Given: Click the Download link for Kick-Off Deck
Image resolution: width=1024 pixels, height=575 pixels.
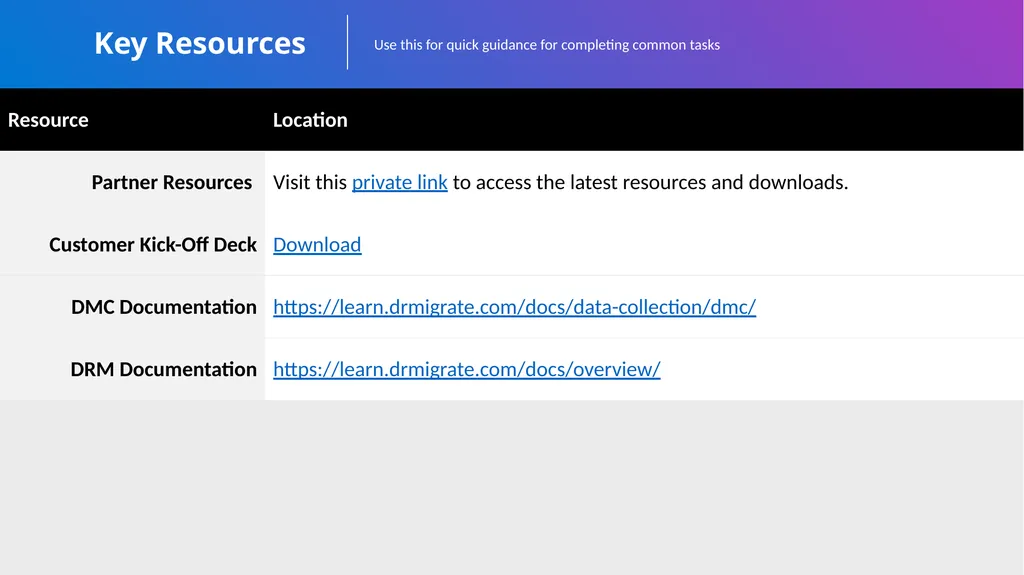Looking at the screenshot, I should coord(317,244).
